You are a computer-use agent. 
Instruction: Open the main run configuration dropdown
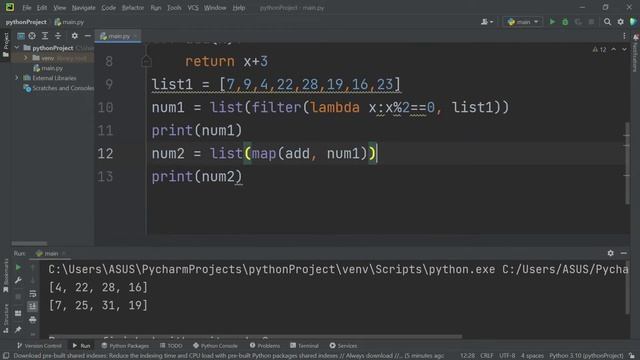click(523, 22)
